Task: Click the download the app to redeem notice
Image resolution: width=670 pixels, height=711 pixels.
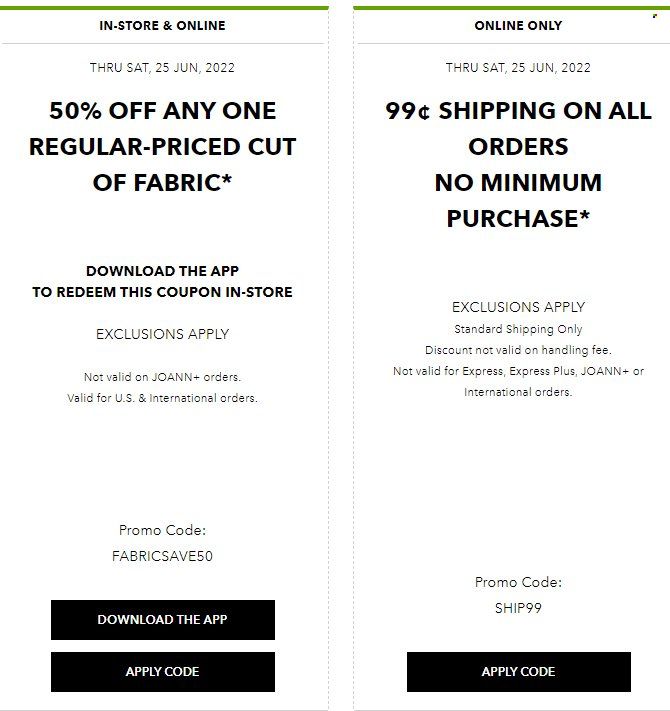Action: pyautogui.click(x=162, y=281)
